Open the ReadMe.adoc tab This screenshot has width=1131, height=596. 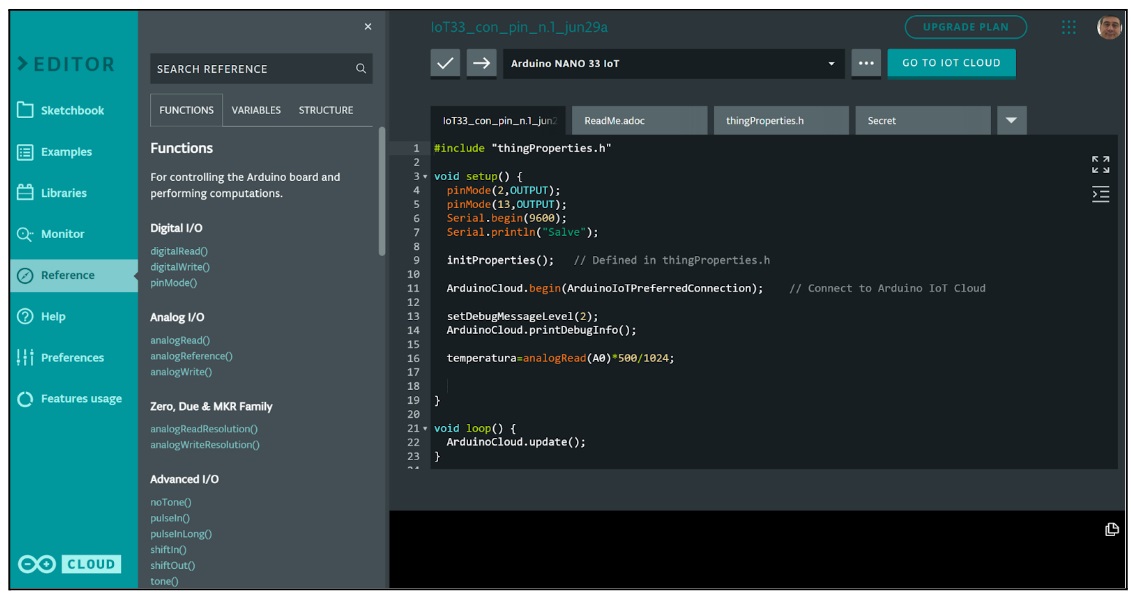[639, 120]
